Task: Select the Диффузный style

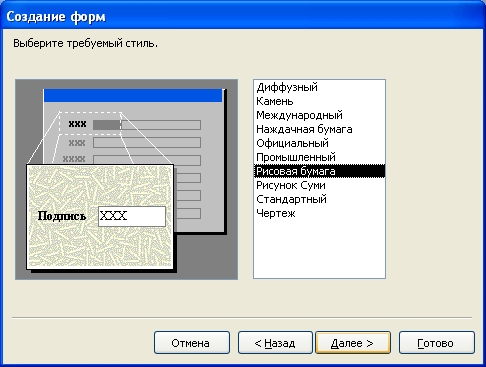Action: point(319,87)
